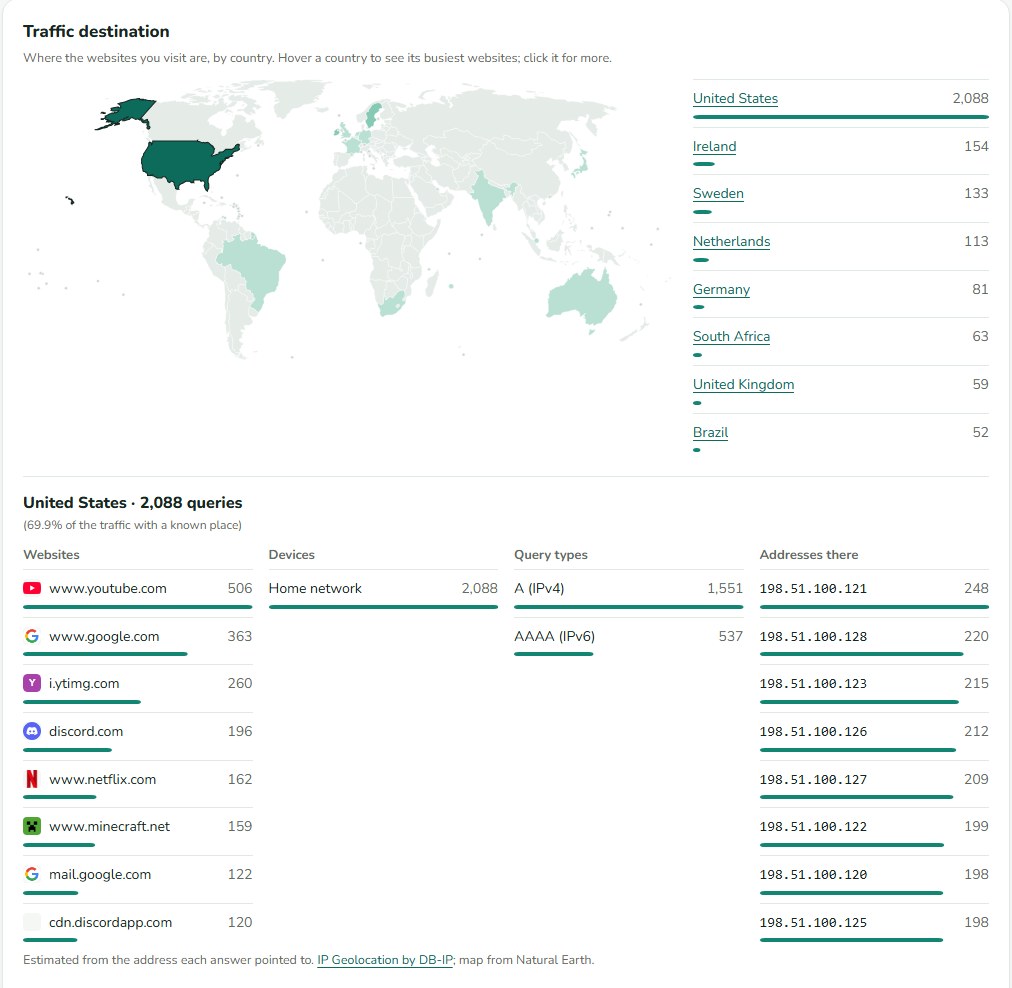This screenshot has height=988, width=1012.
Task: Click the Addresses there column header
Action: 809,554
